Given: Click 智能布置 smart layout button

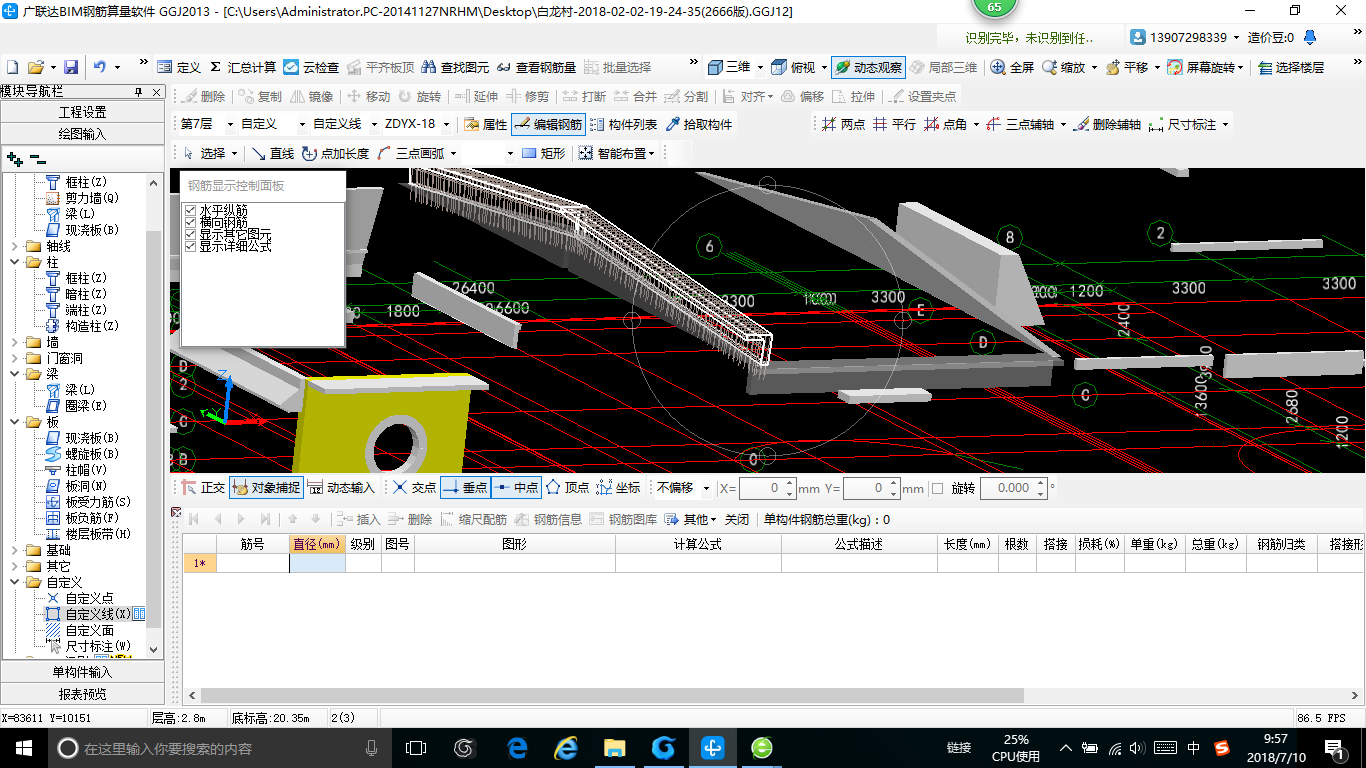Looking at the screenshot, I should click(x=617, y=153).
